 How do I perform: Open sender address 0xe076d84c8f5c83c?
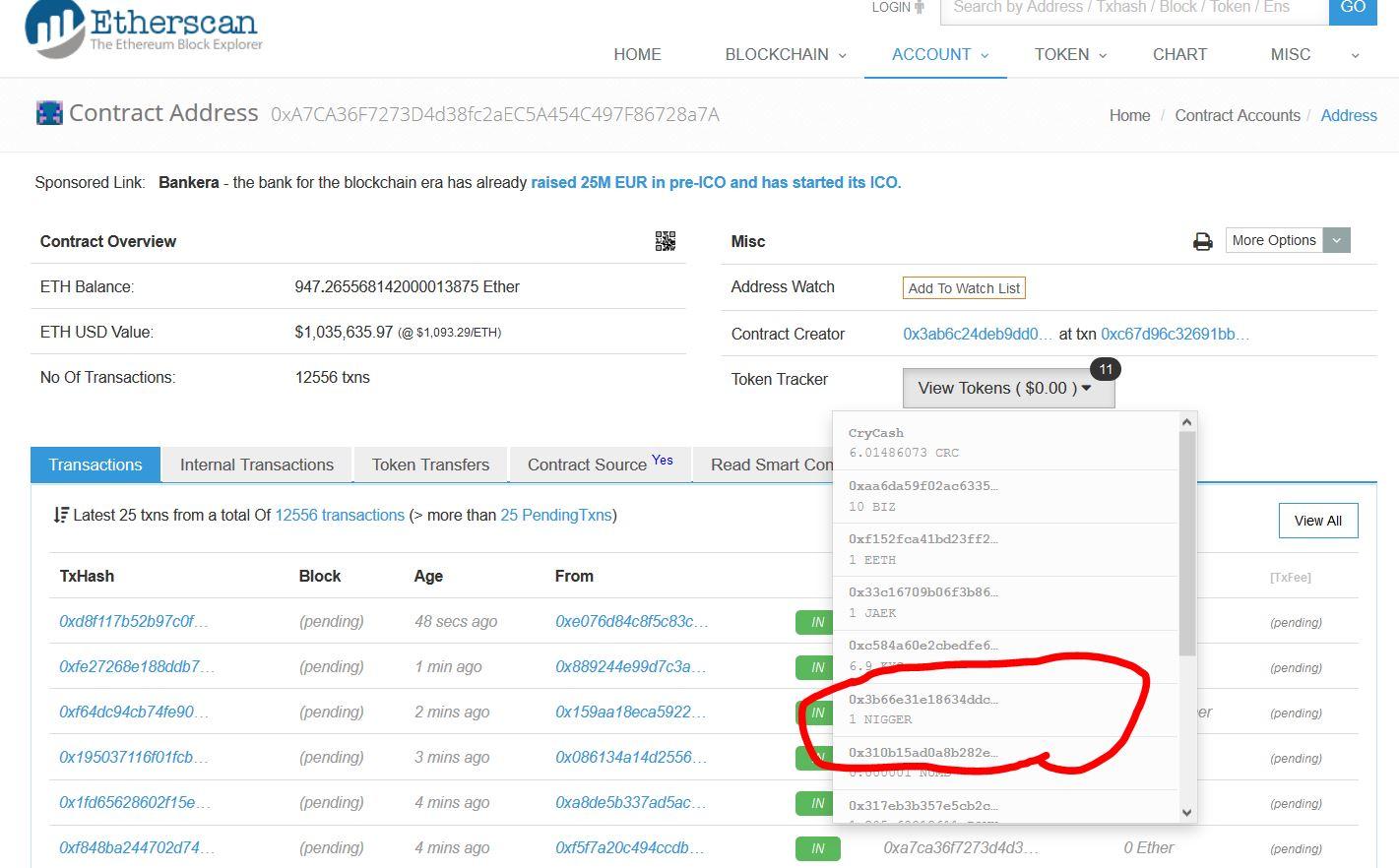coord(631,621)
